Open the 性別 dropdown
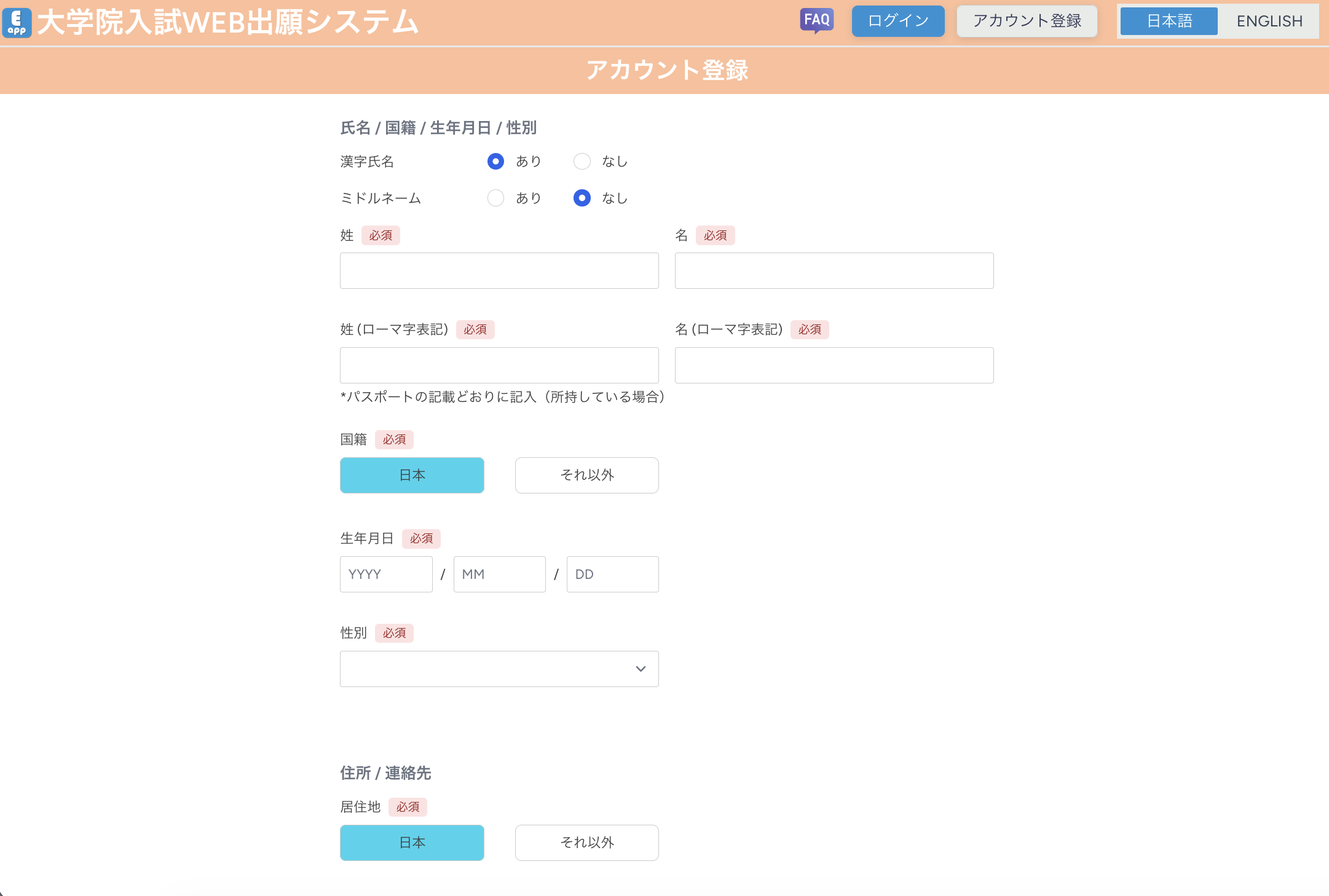This screenshot has height=896, width=1329. pos(499,669)
